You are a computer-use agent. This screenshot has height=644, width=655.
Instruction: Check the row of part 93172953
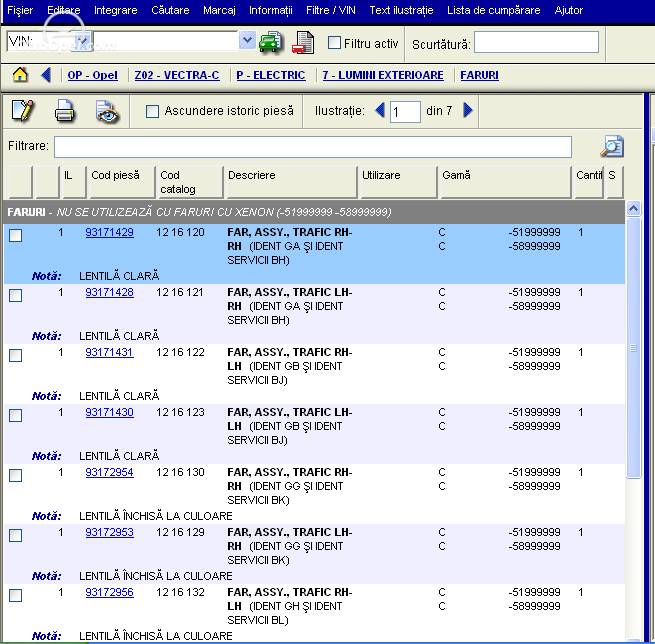15,535
